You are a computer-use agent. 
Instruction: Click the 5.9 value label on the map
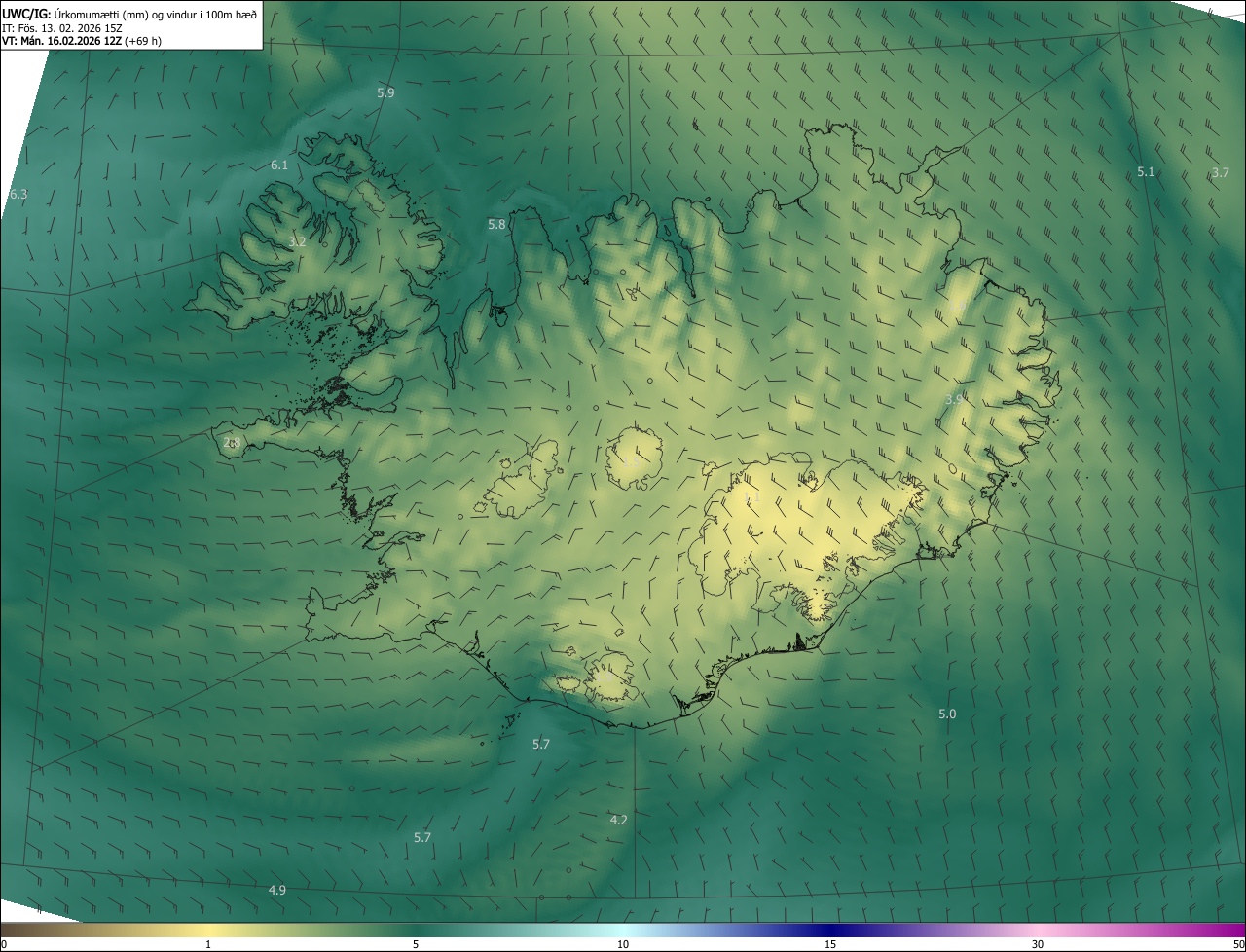click(x=385, y=92)
